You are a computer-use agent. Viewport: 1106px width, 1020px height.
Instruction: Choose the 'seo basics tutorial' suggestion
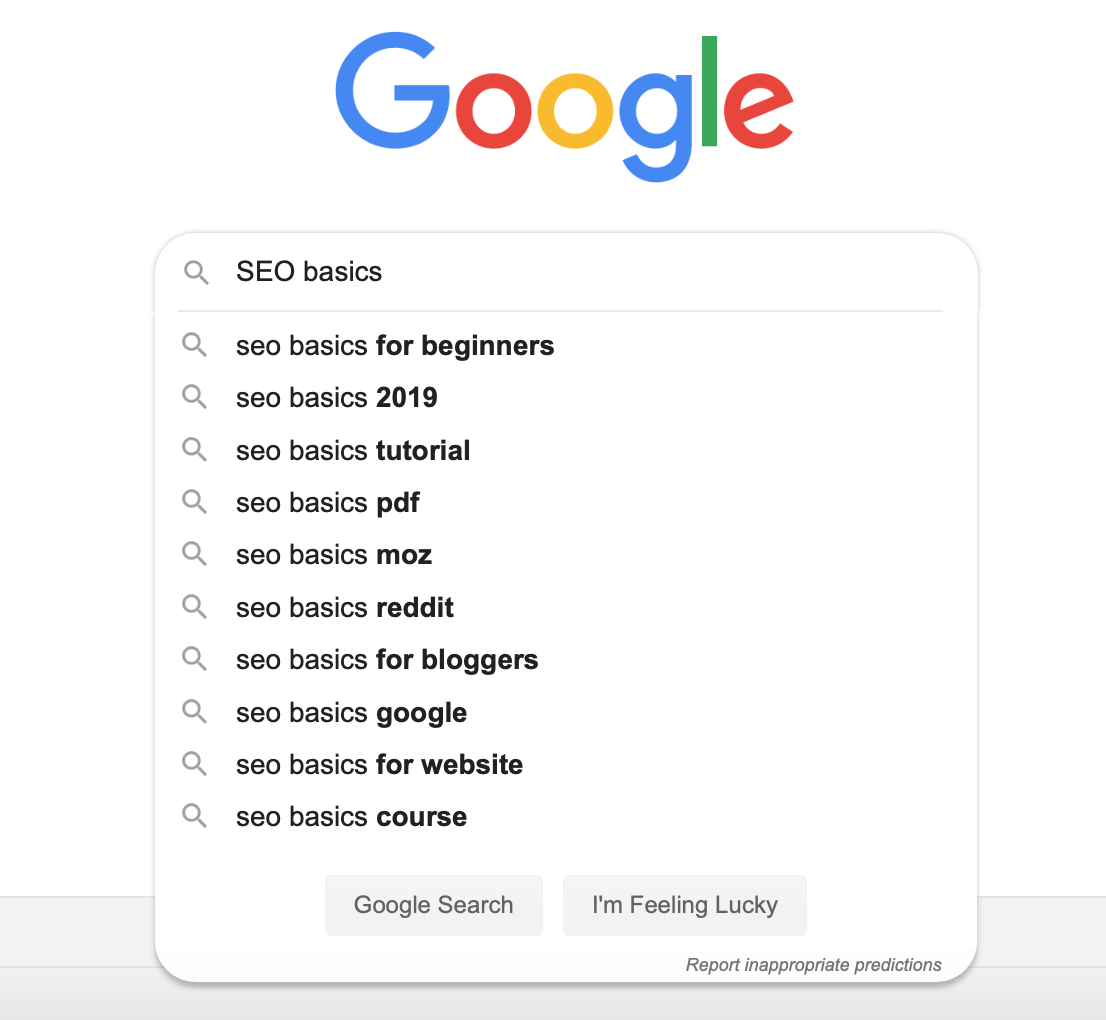pyautogui.click(x=566, y=450)
